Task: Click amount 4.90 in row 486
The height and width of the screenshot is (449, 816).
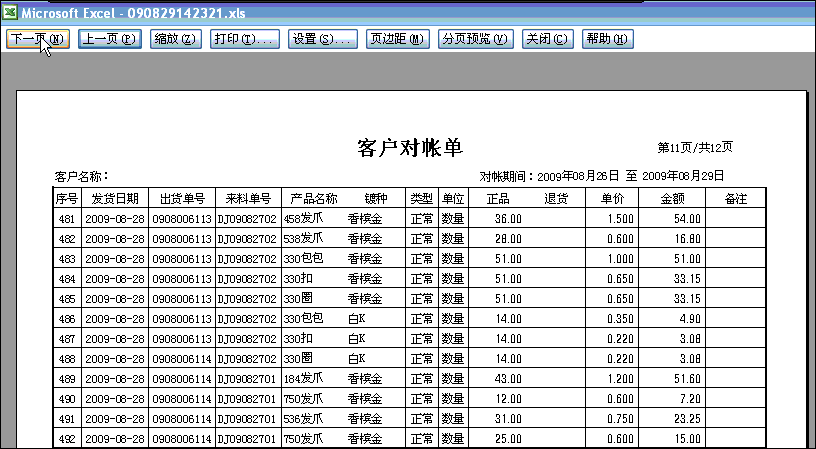Action: (x=691, y=319)
